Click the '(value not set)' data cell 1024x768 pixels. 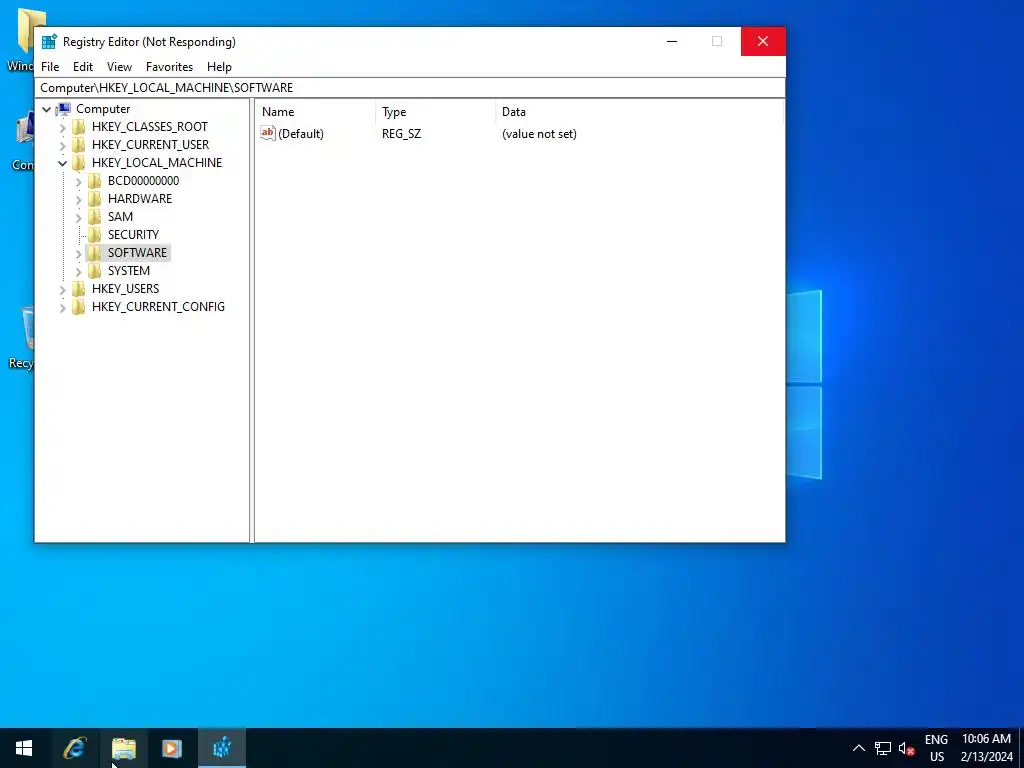point(539,134)
